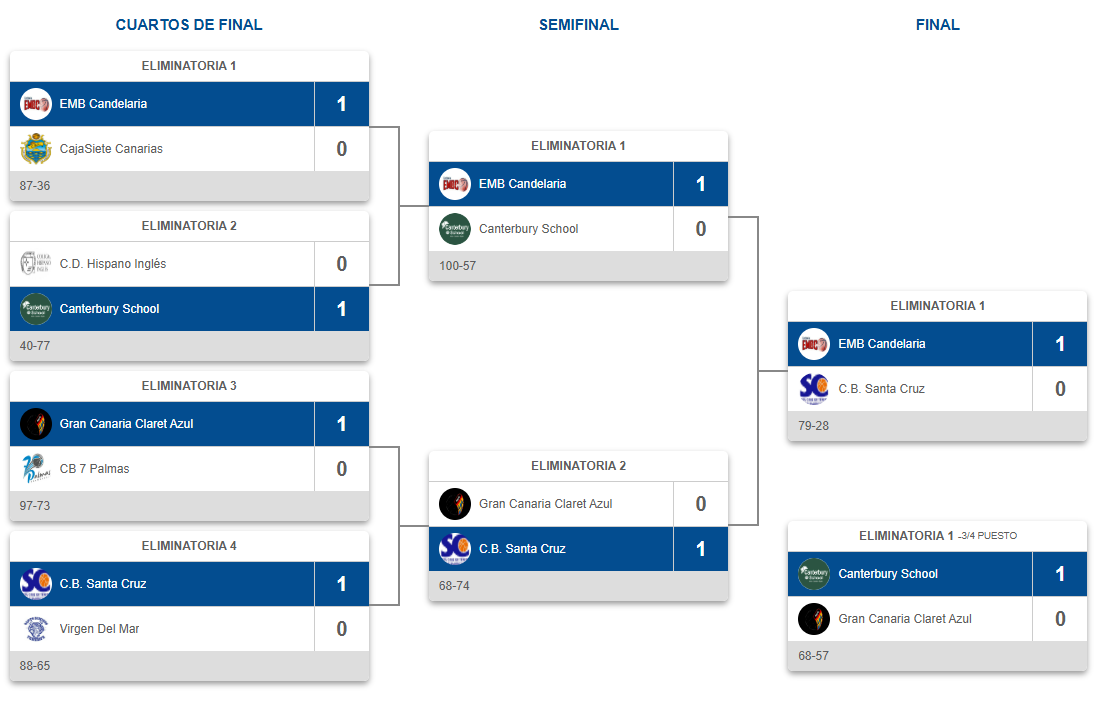Click the 87-36 score result

coord(34,186)
